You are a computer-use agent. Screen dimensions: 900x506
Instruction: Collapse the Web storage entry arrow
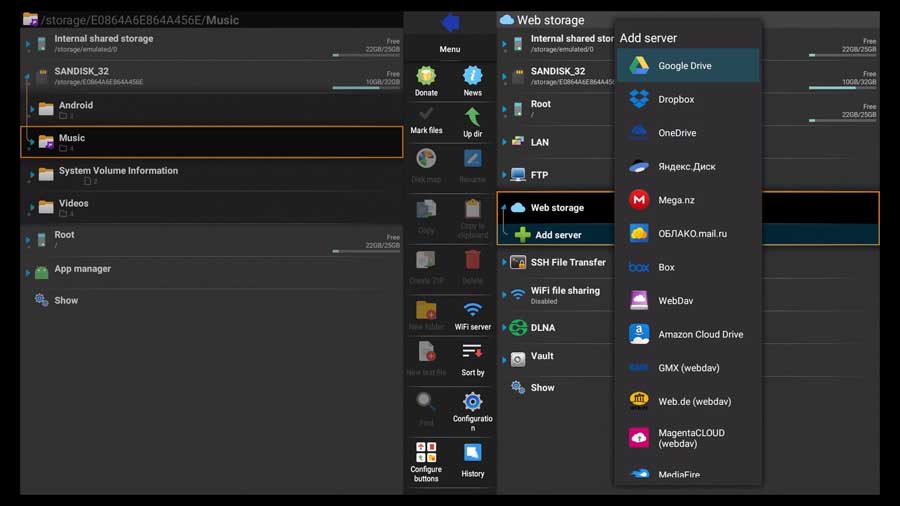point(504,207)
